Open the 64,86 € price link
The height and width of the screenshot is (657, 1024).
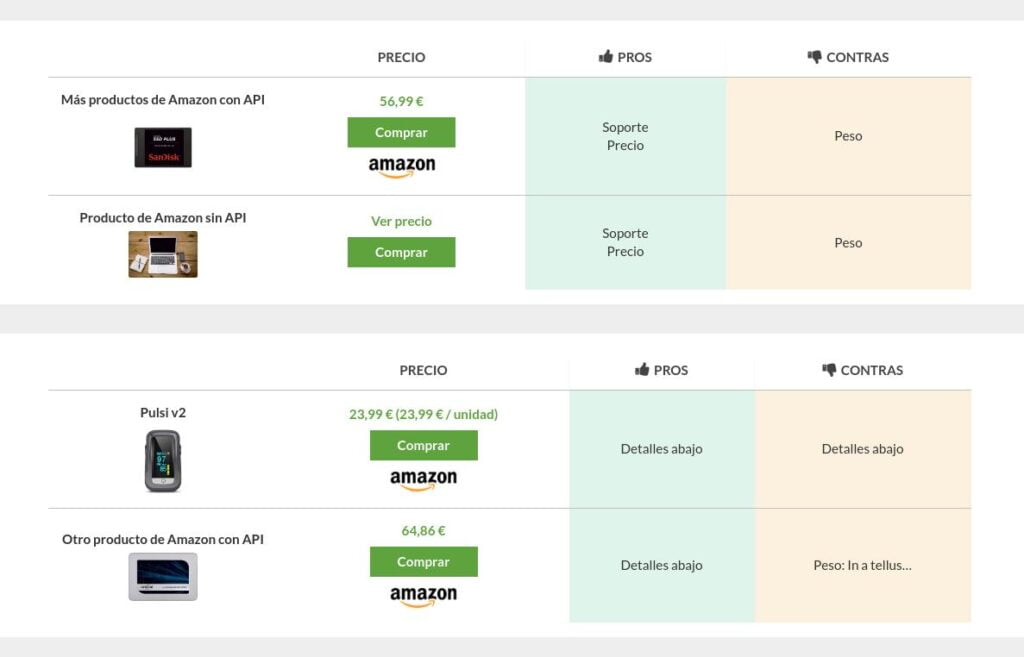(423, 530)
